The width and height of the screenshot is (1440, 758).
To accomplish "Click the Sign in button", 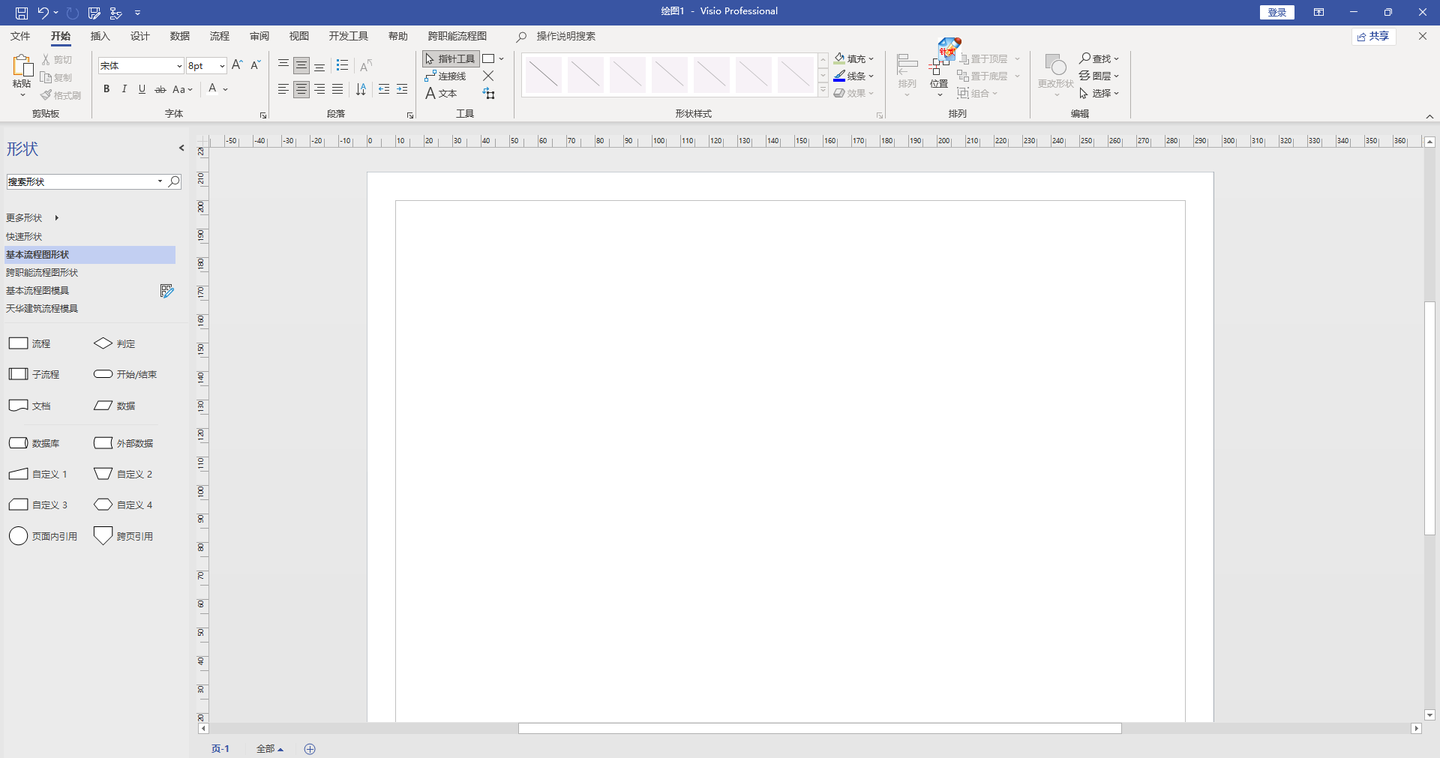I will click(x=1277, y=12).
